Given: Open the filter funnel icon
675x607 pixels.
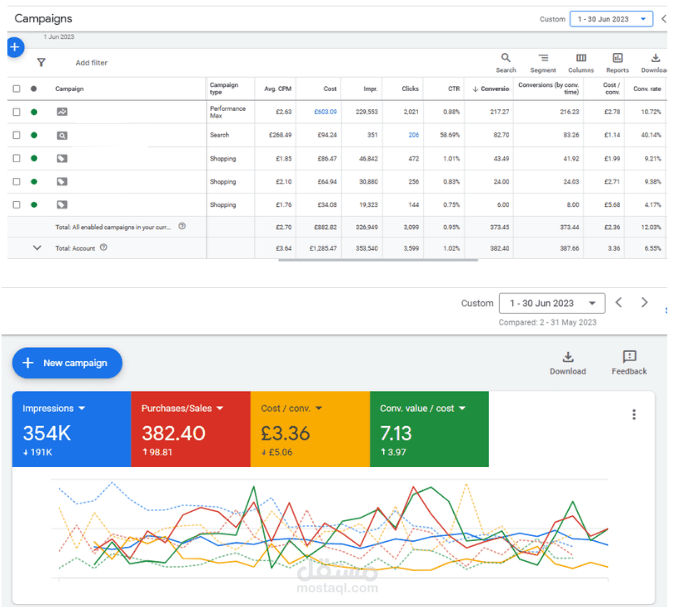Looking at the screenshot, I should coord(41,63).
